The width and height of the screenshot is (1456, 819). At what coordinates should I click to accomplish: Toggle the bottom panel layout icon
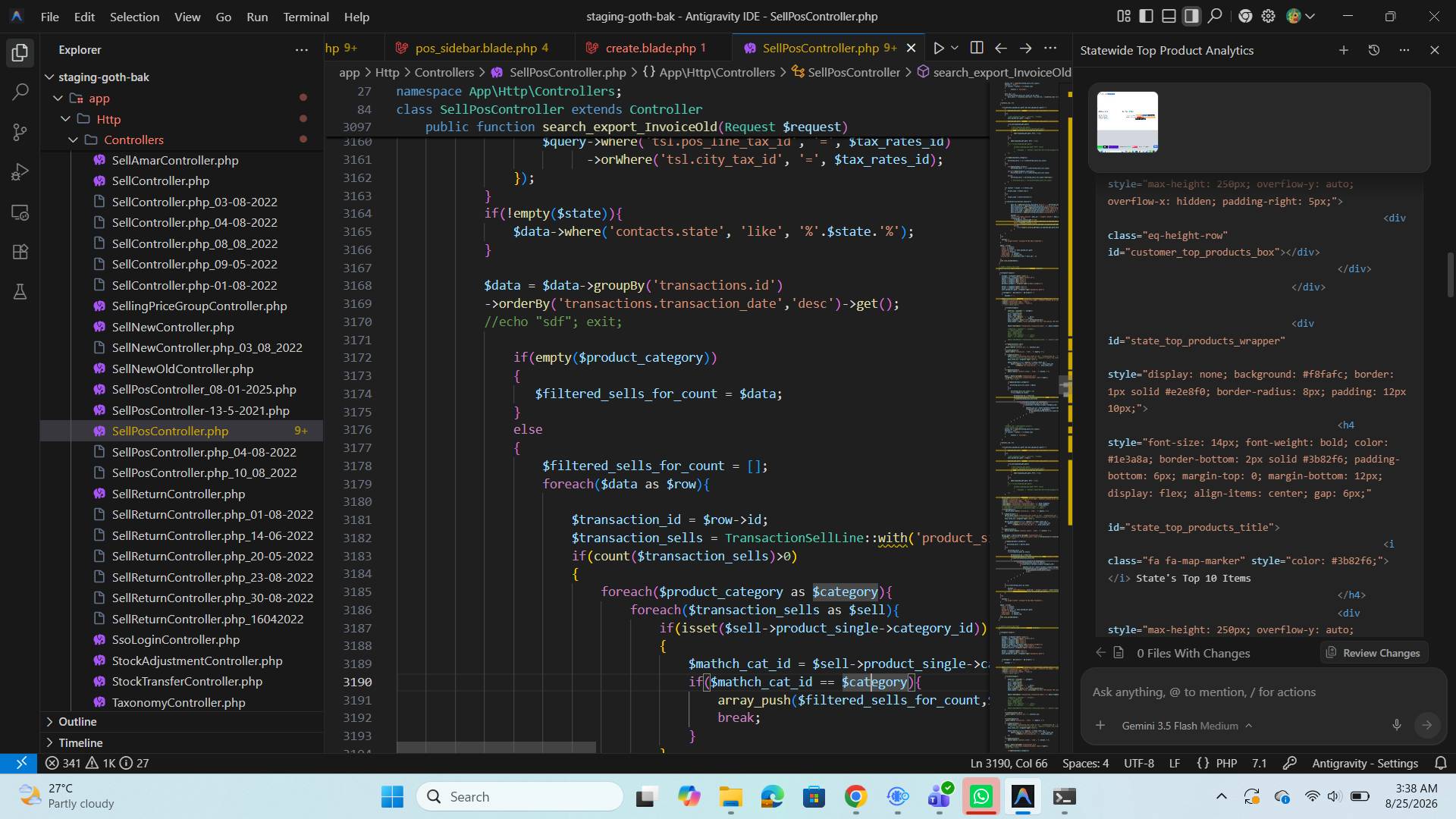(1169, 16)
